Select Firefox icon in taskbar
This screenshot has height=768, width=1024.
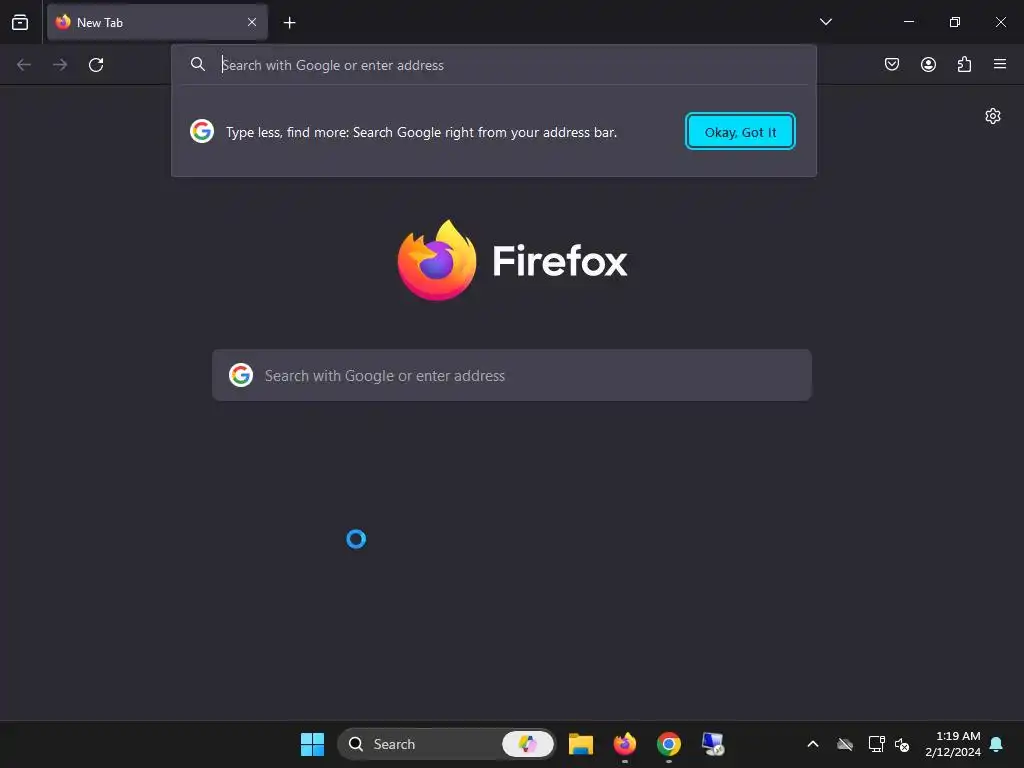coord(625,744)
